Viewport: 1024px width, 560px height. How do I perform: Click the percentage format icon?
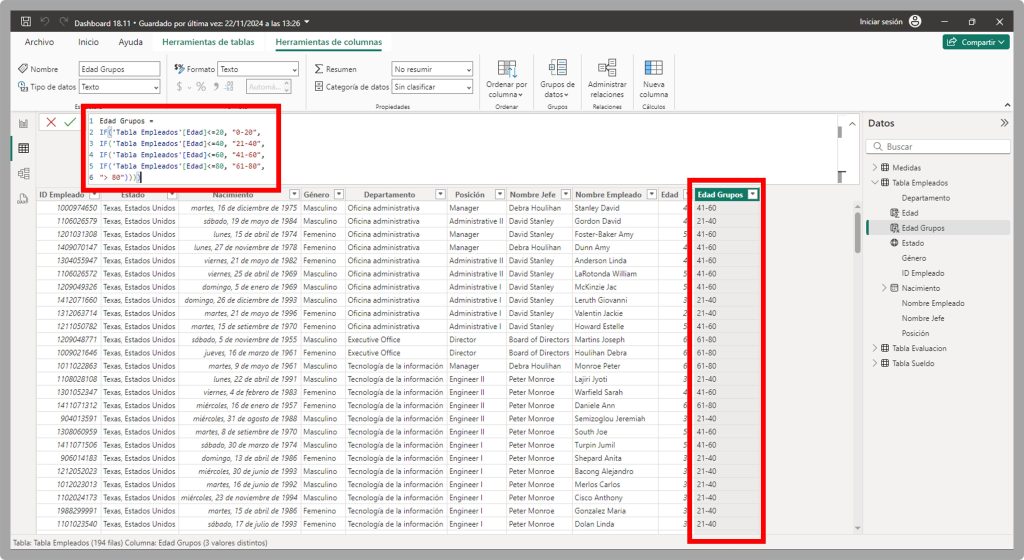(x=200, y=87)
